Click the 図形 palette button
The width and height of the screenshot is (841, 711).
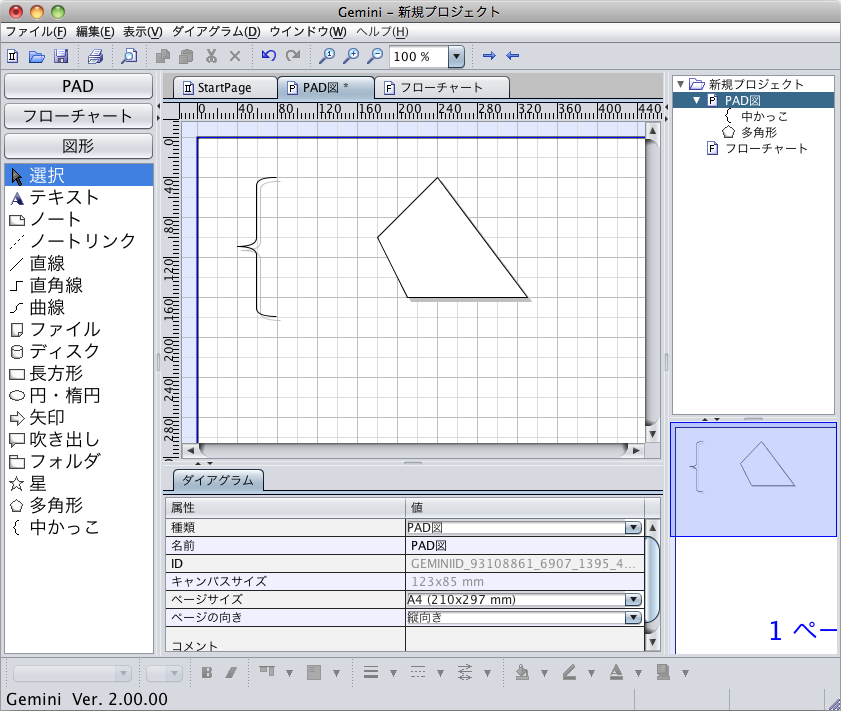coord(78,146)
